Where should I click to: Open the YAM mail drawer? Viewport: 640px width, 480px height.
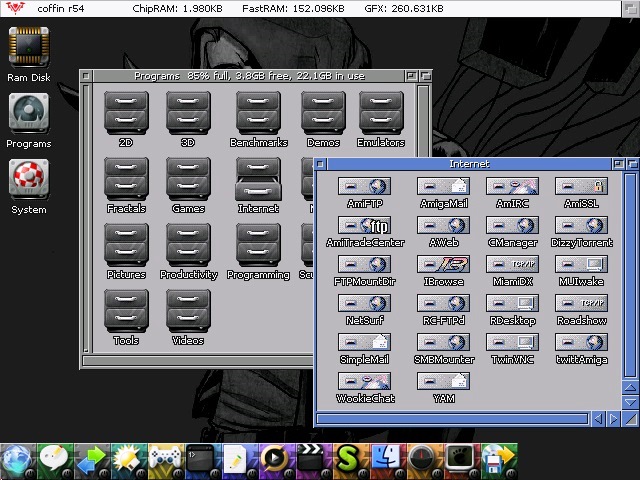coord(444,381)
